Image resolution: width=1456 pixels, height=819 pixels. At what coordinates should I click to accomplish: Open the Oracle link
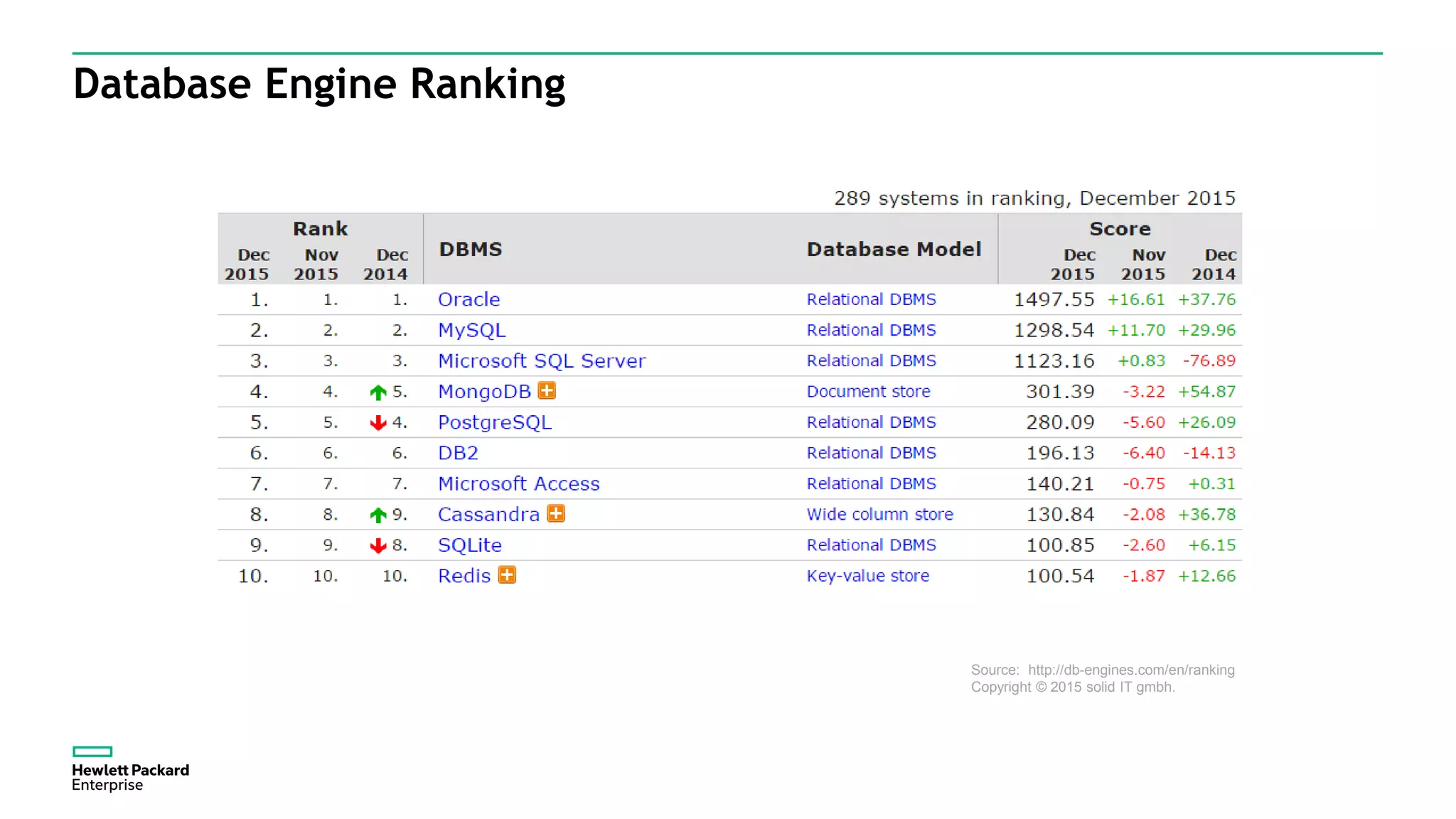tap(469, 299)
